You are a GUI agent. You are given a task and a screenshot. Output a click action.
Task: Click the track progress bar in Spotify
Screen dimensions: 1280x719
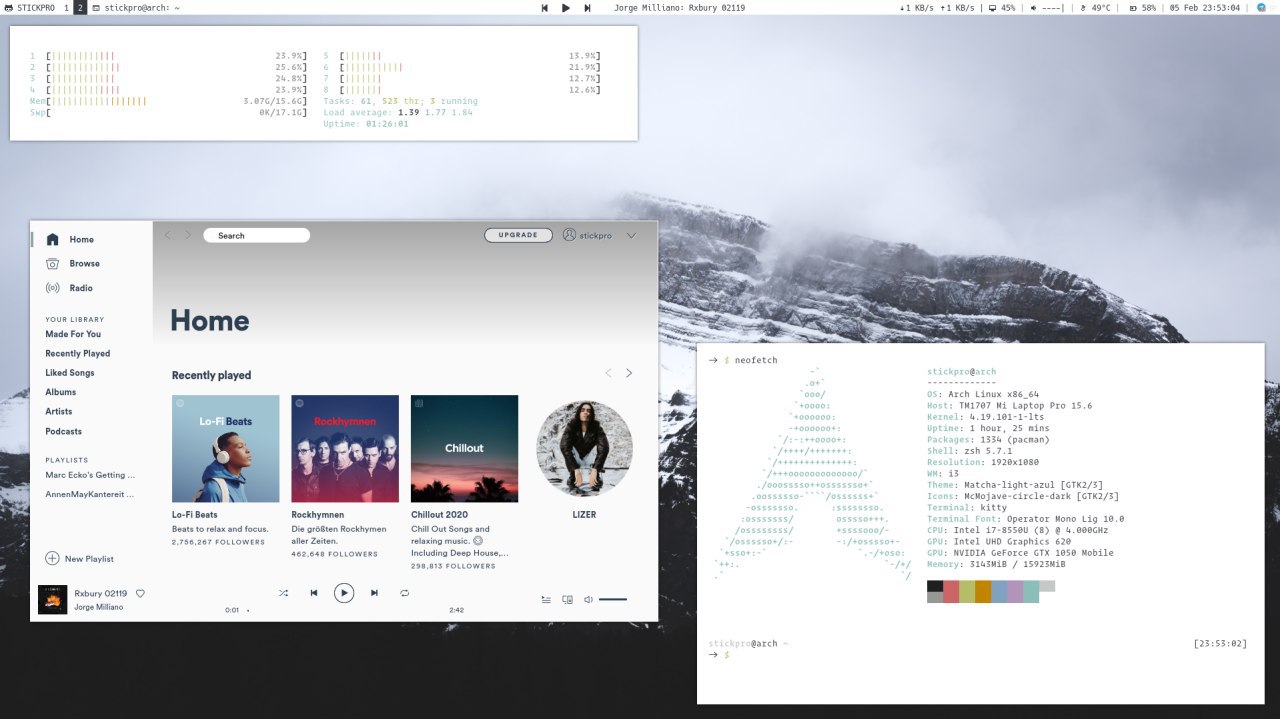tap(343, 610)
